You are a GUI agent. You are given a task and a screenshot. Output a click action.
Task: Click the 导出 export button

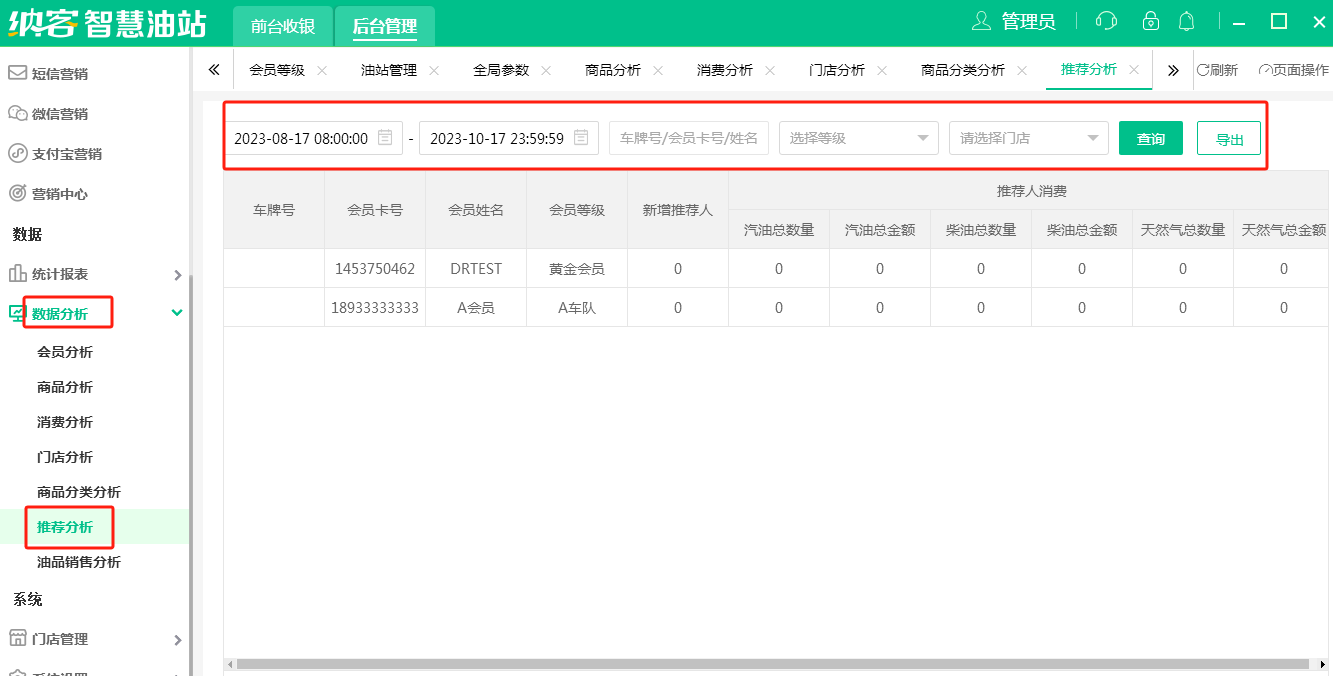point(1229,139)
